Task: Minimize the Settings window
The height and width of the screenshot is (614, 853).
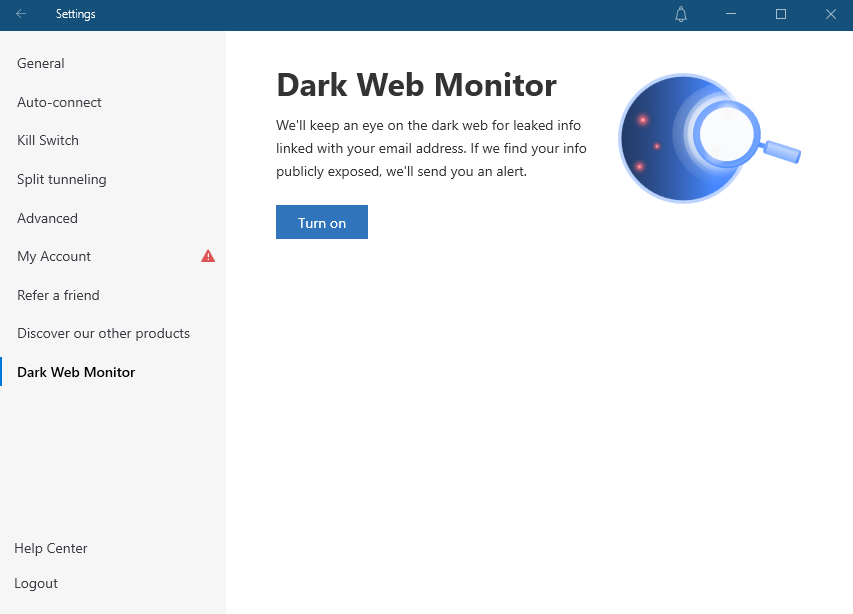Action: [x=731, y=14]
